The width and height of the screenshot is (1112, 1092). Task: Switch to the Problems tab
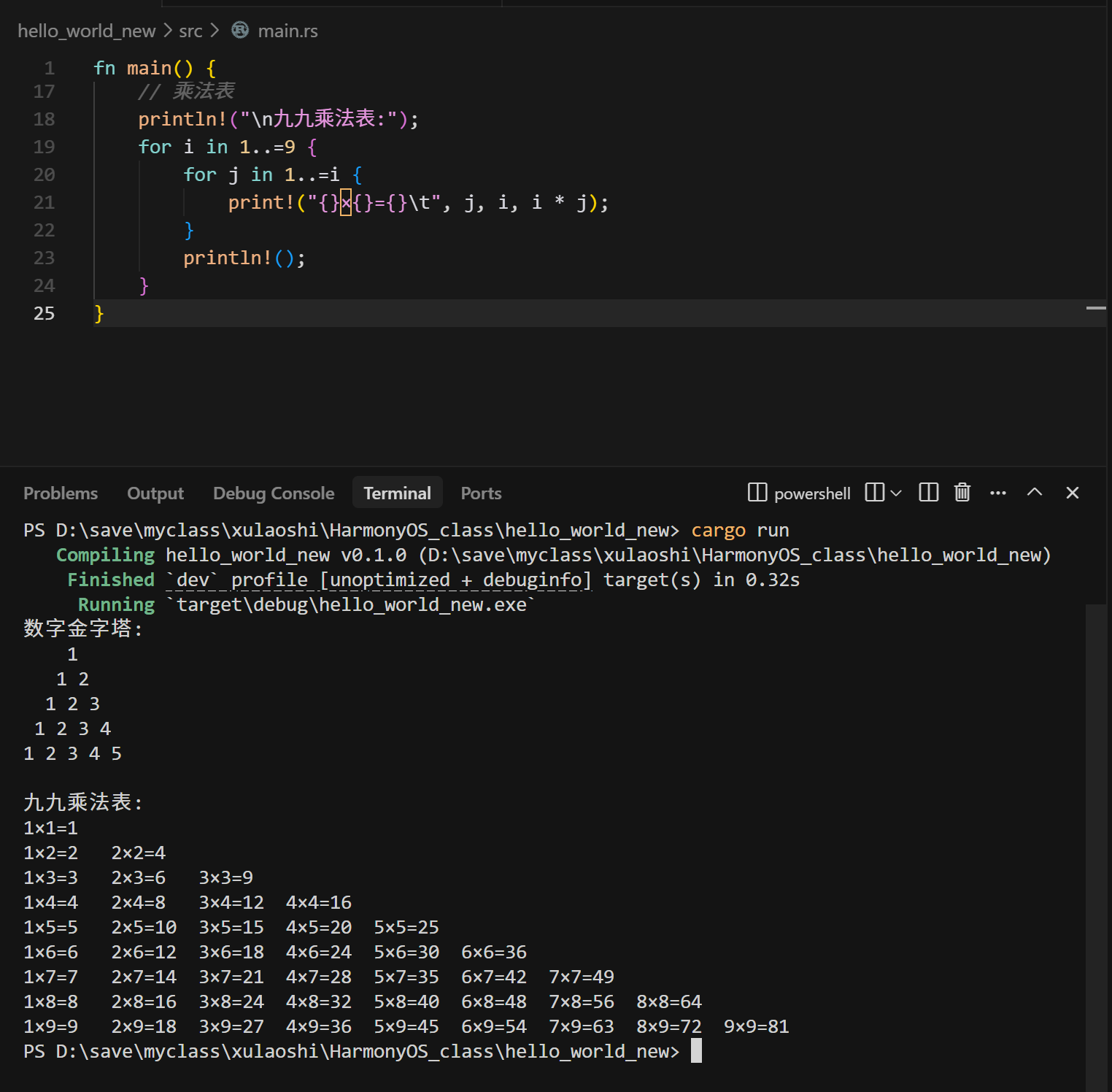coord(61,493)
